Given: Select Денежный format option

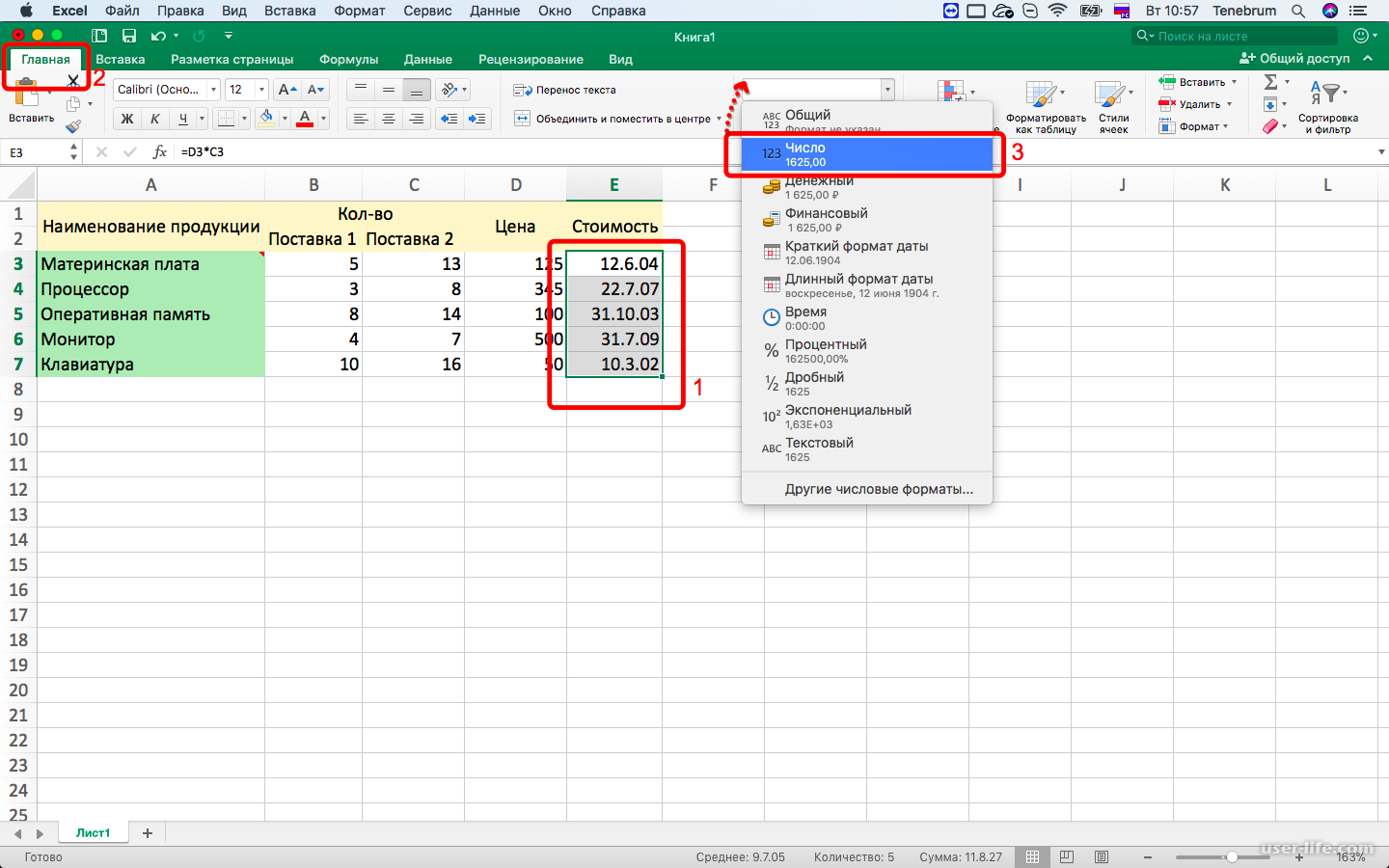Looking at the screenshot, I should 867,187.
